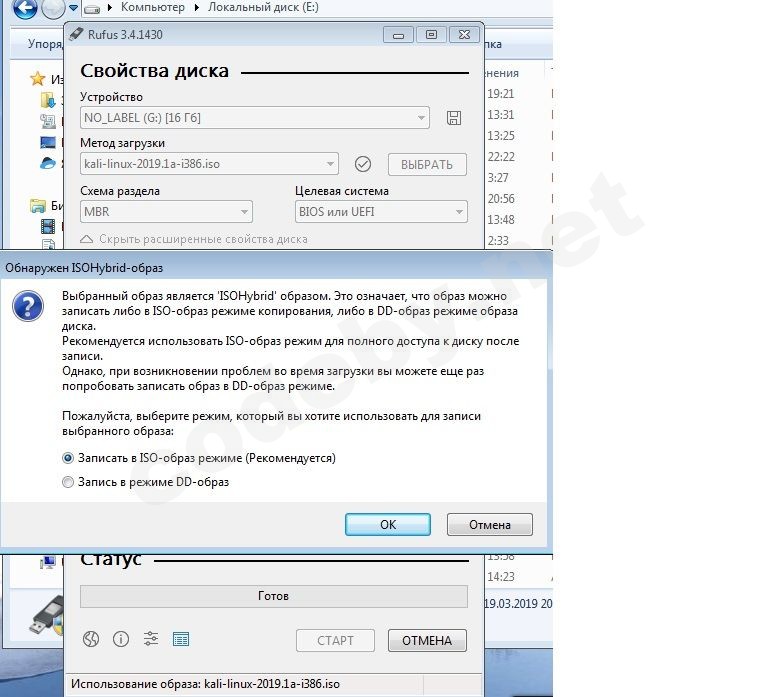Image resolution: width=768 pixels, height=697 pixels.
Task: Click the Rufus title bar app icon
Action: [76, 34]
